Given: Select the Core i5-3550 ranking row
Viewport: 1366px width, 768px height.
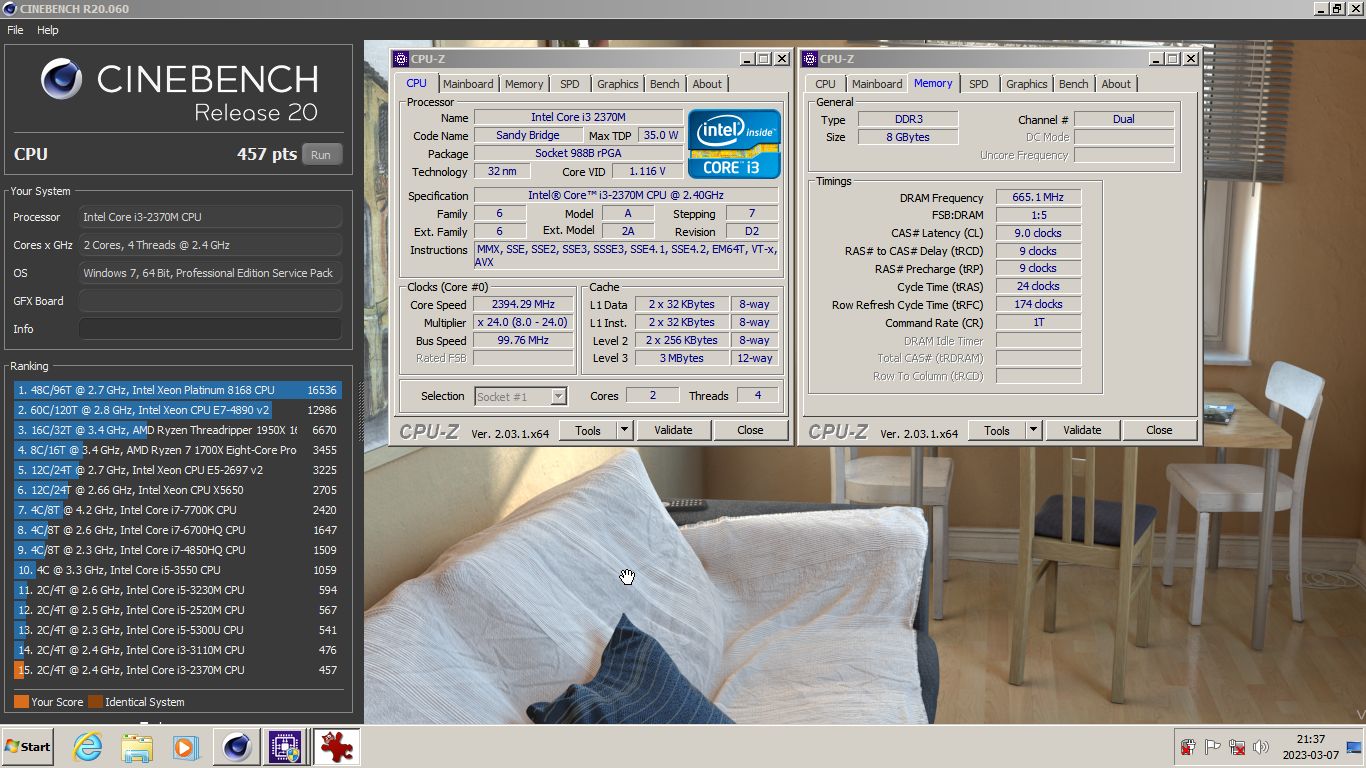Looking at the screenshot, I should [178, 570].
